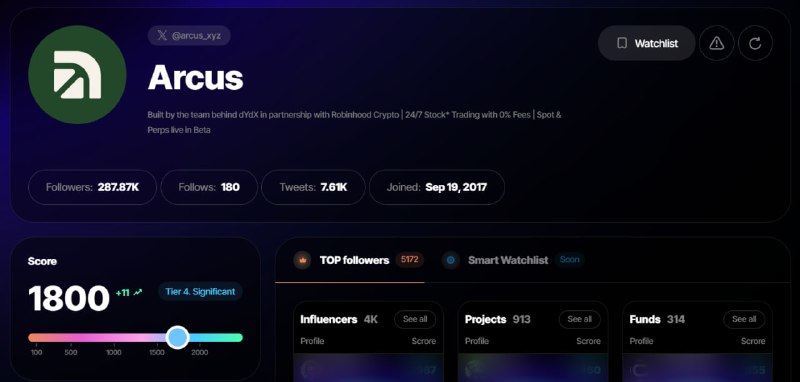Click the 5172 followers count badge

pyautogui.click(x=410, y=260)
